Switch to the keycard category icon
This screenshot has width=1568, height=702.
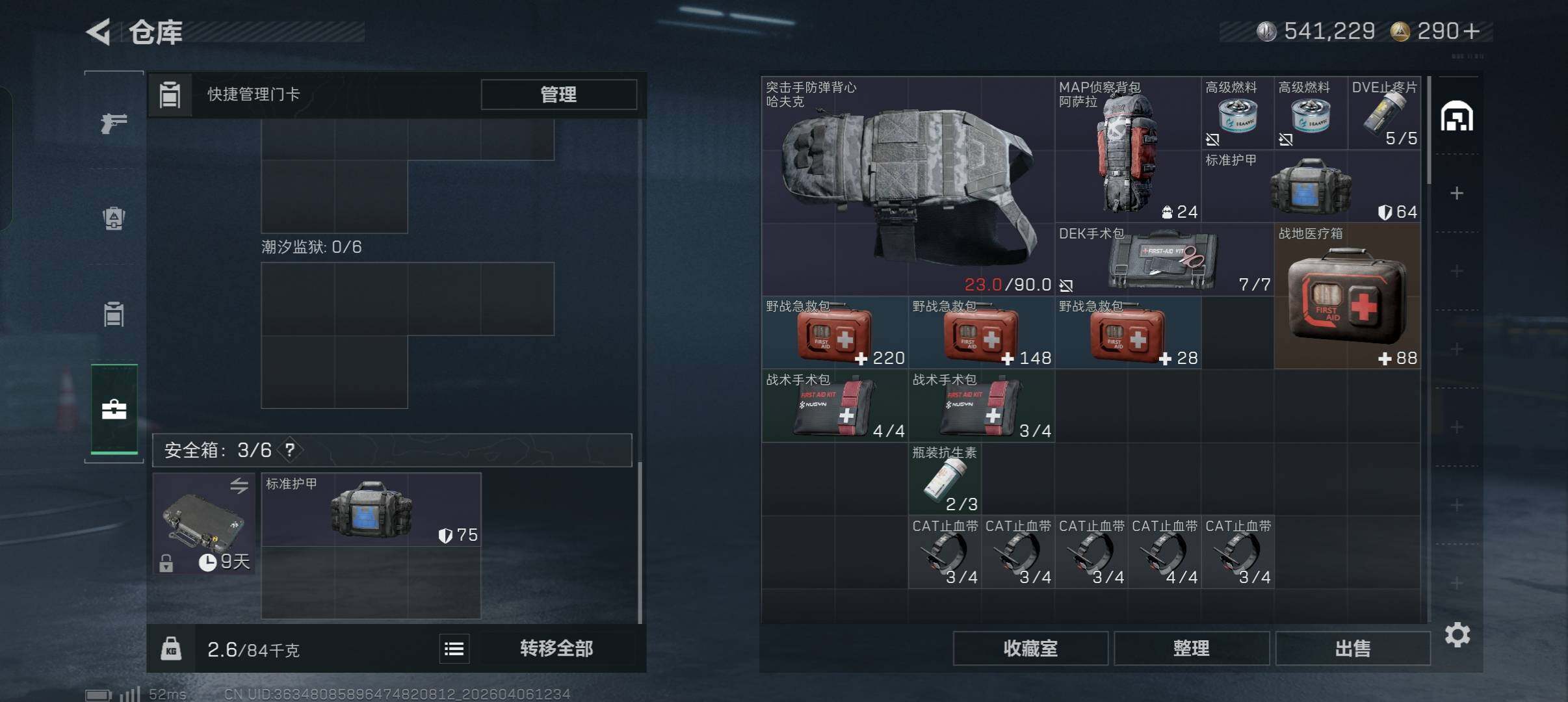[114, 314]
